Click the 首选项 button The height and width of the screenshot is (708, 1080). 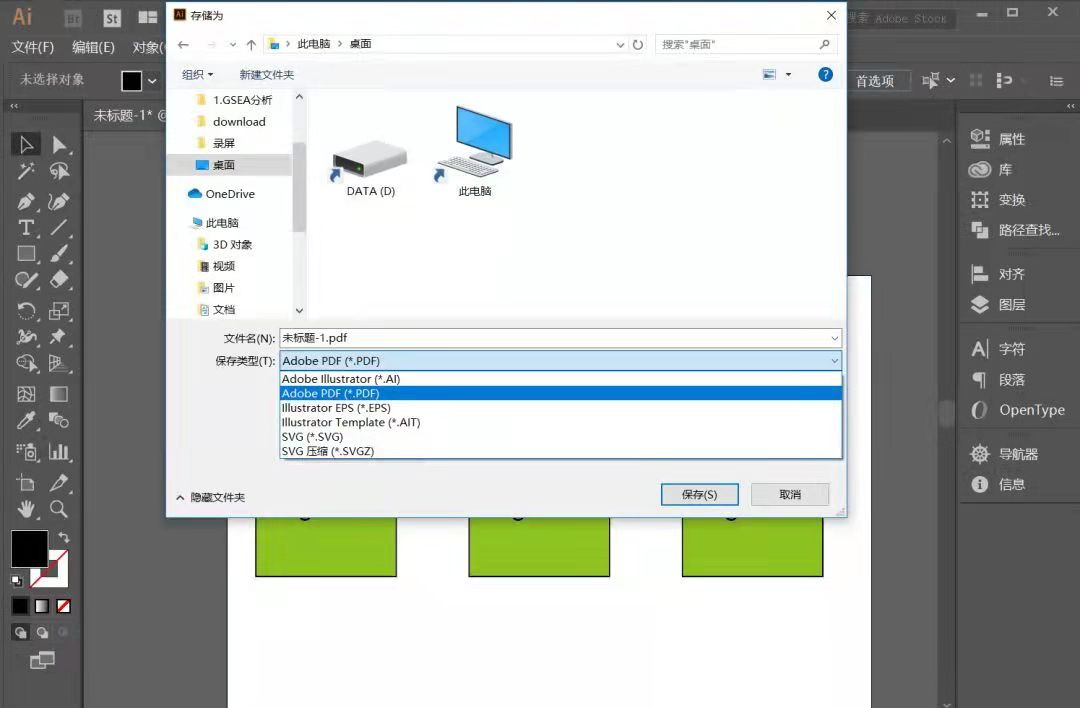[x=875, y=81]
